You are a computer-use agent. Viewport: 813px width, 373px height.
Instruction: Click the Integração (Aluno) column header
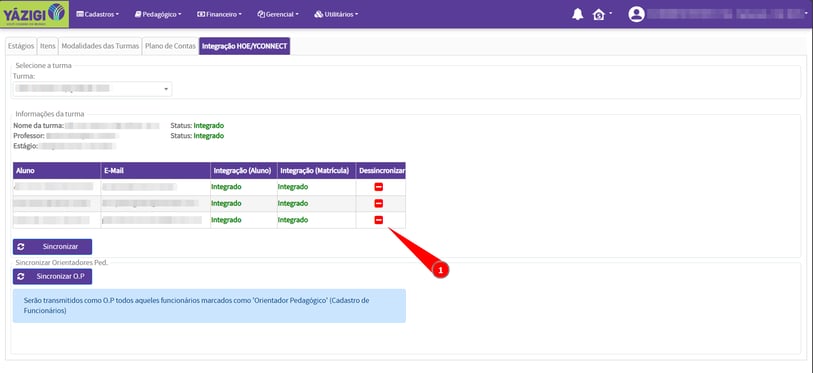[244, 170]
